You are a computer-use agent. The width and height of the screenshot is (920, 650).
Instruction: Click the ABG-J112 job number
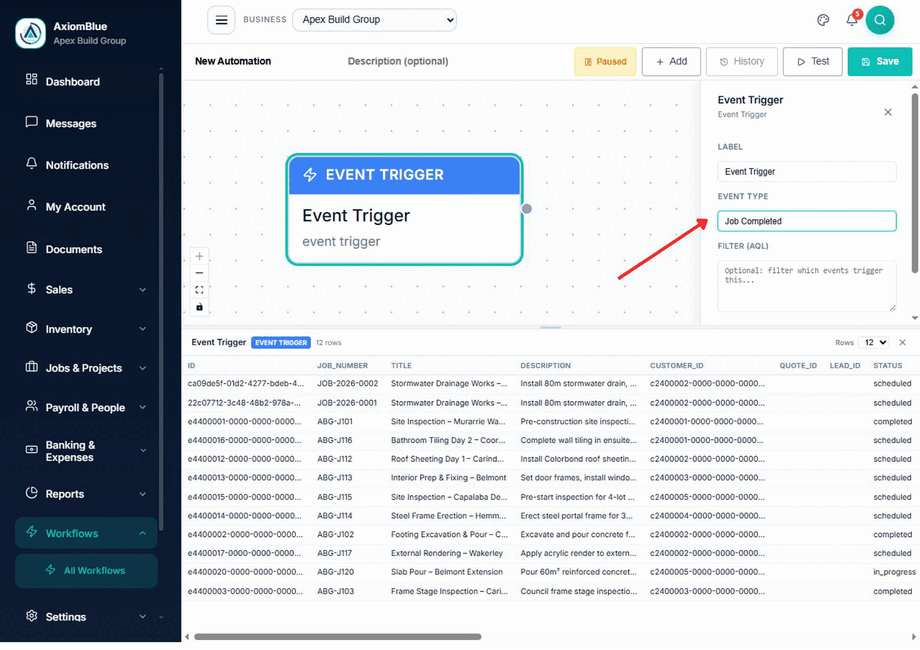334,459
